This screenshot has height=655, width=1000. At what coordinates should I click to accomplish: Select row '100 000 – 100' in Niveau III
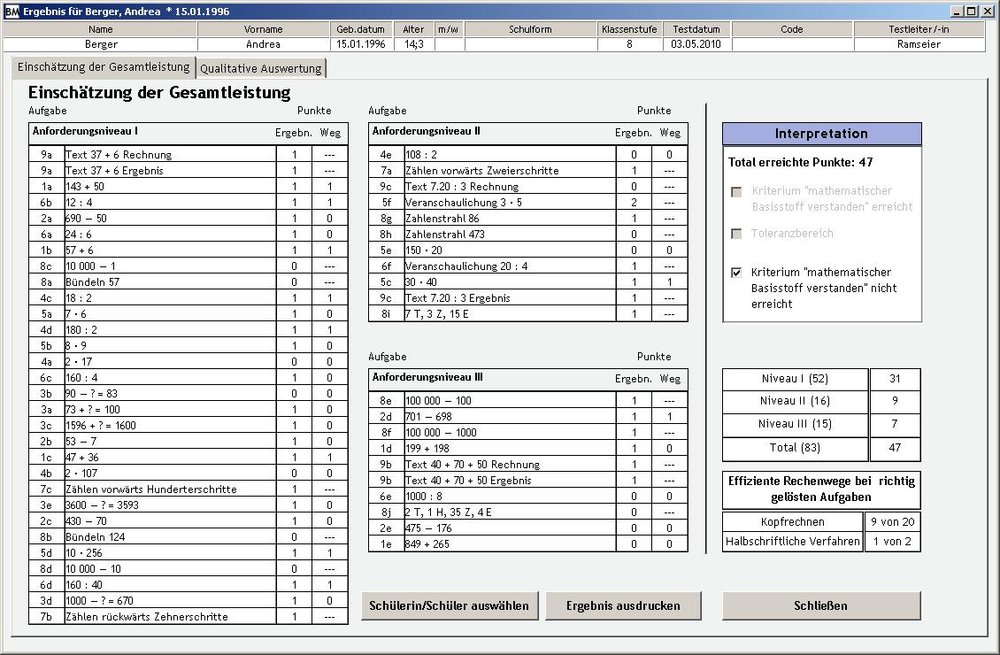point(528,401)
